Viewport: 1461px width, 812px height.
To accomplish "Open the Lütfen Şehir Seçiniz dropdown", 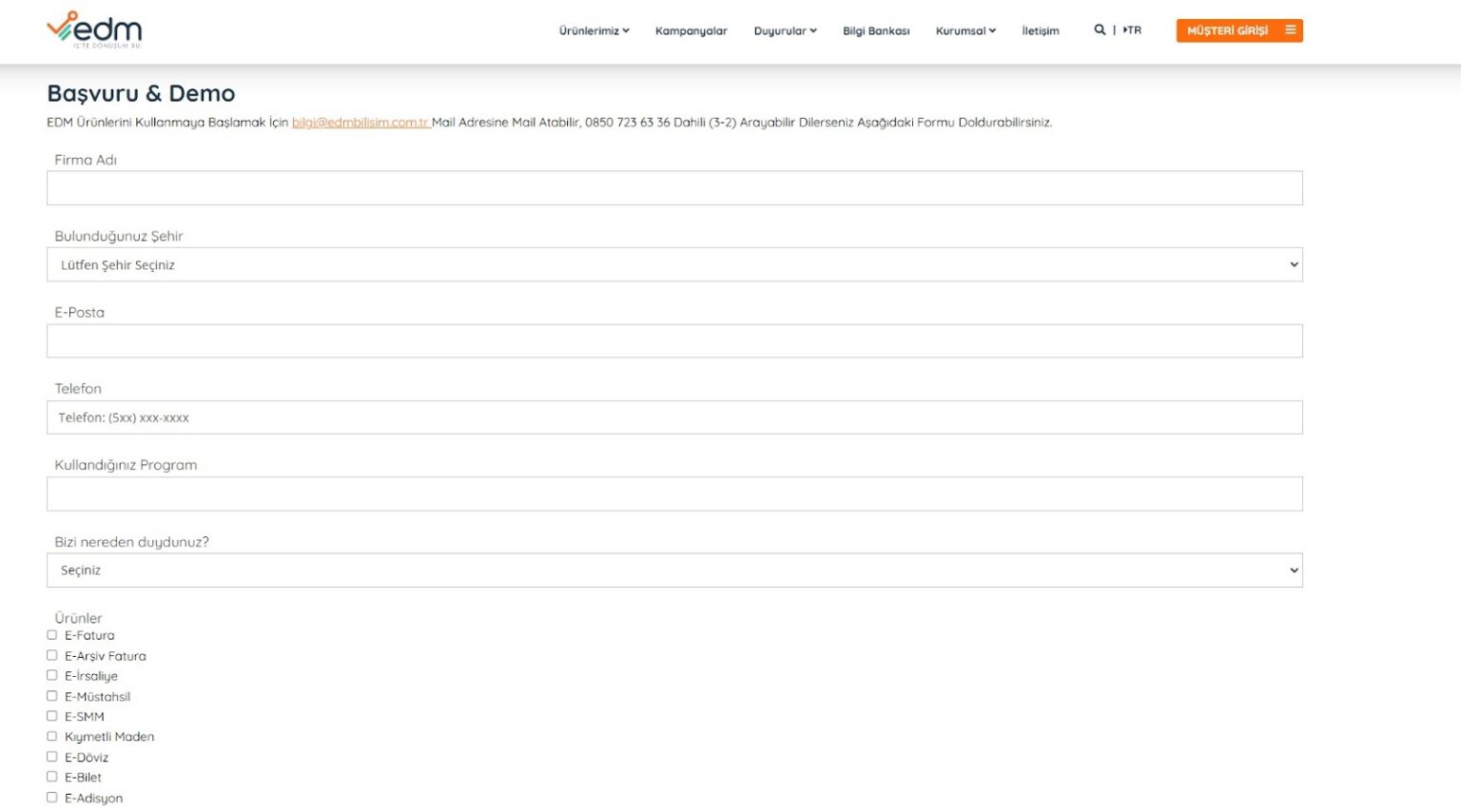I will pos(674,265).
